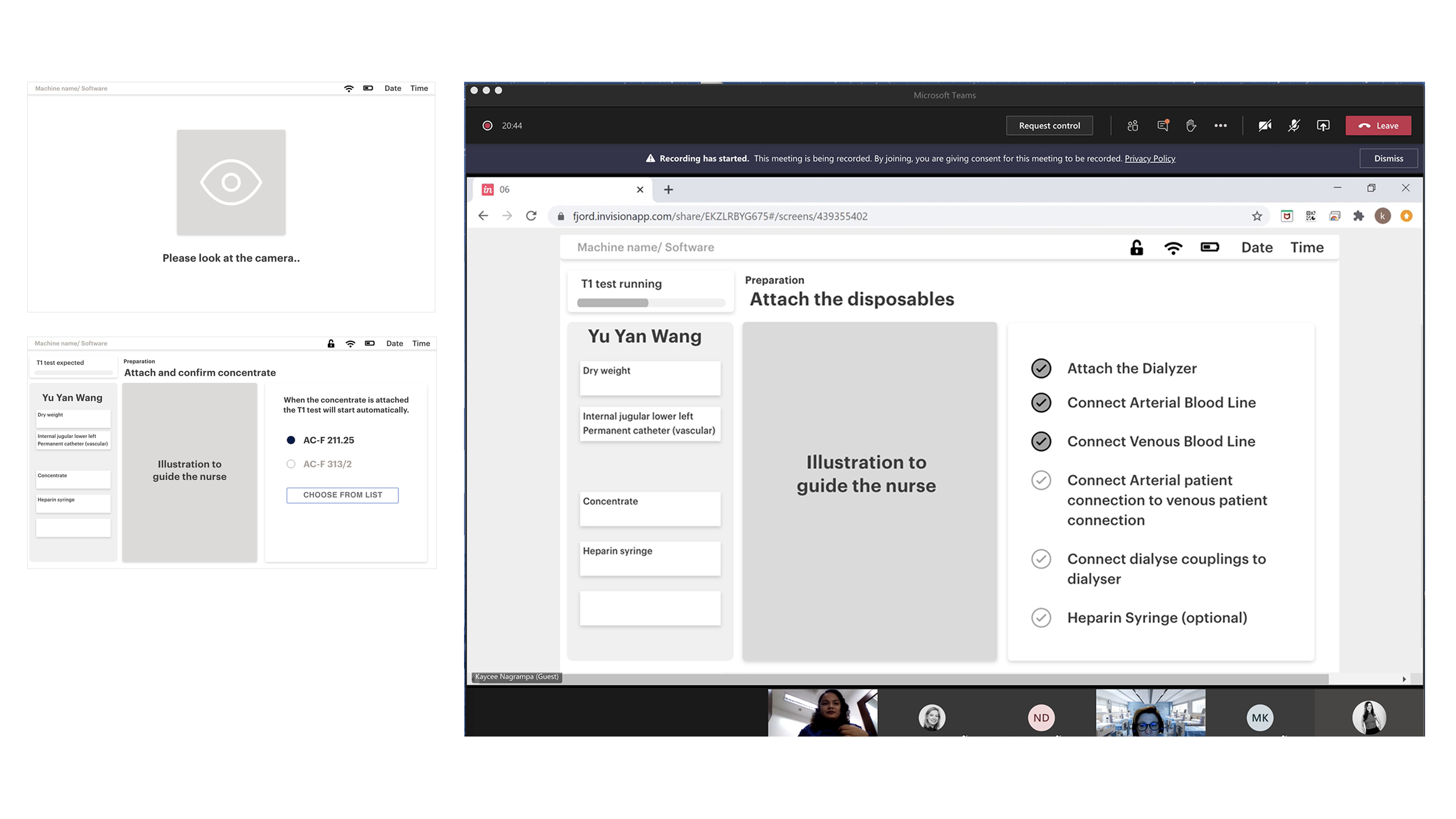Restore down the shared browser window
Image resolution: width=1456 pixels, height=819 pixels.
click(x=1371, y=188)
